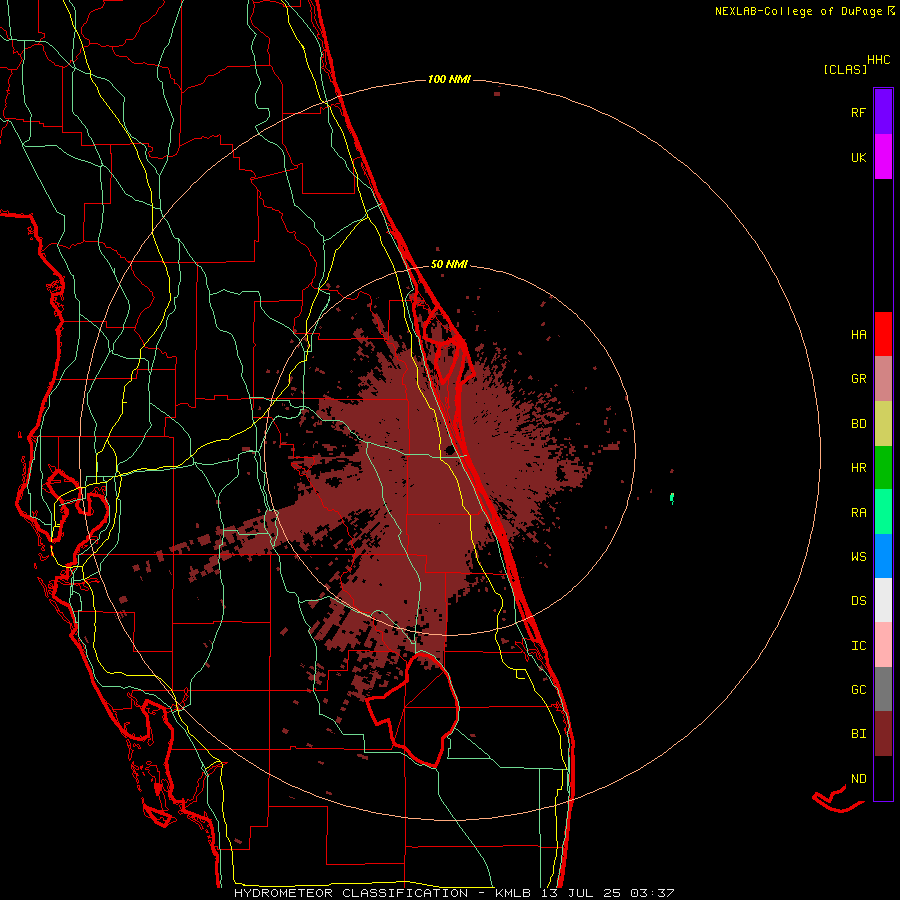Click the "BI" legend label

(858, 734)
